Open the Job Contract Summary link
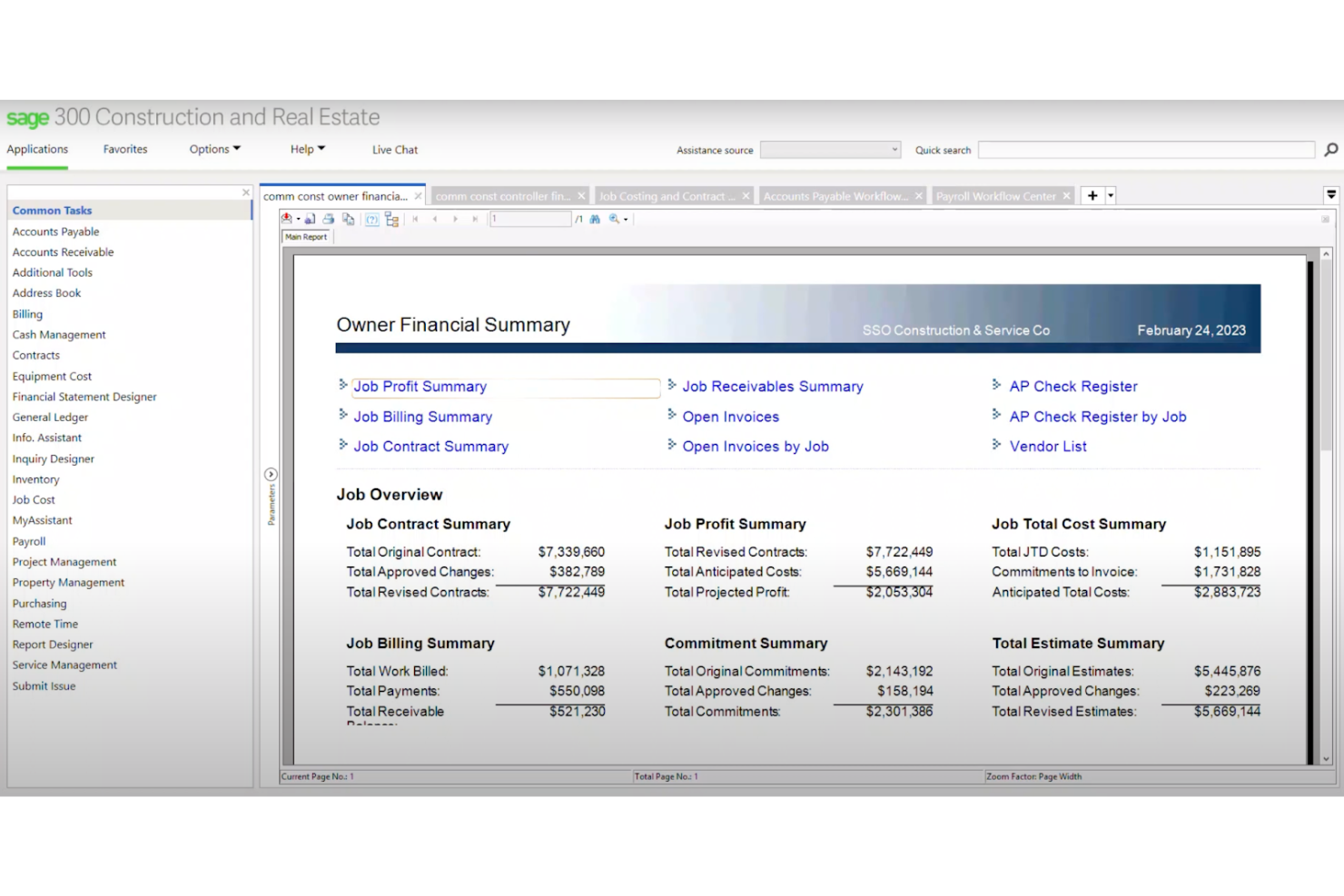This screenshot has height=896, width=1344. (431, 447)
